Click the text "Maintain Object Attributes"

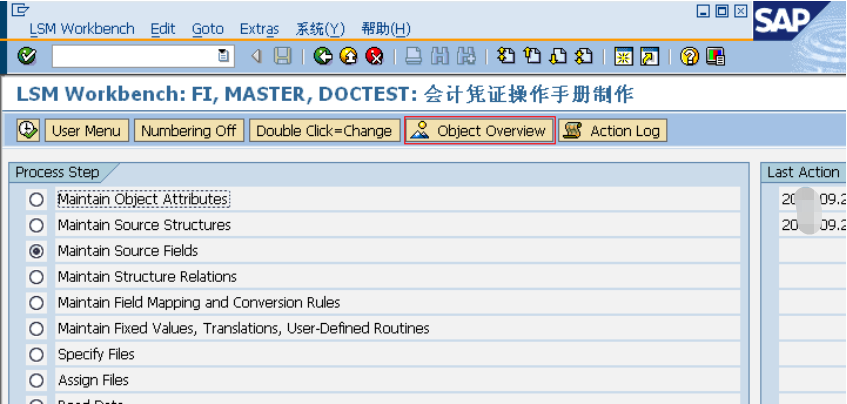pos(143,199)
